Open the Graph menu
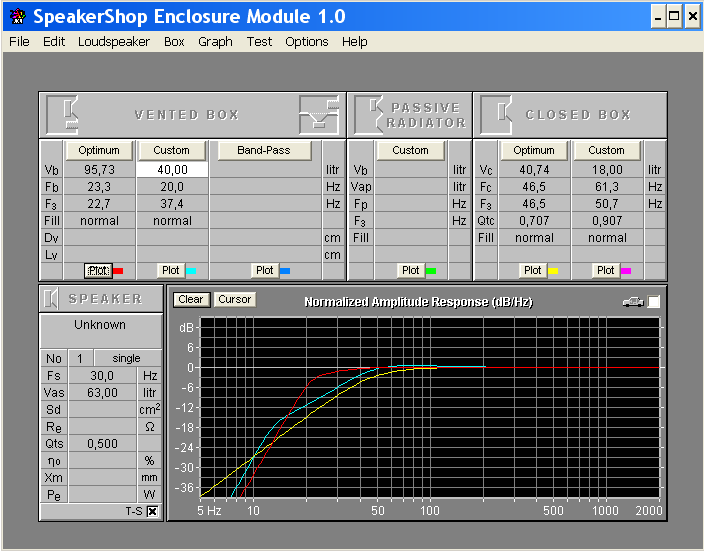The width and height of the screenshot is (704, 551). pyautogui.click(x=215, y=42)
